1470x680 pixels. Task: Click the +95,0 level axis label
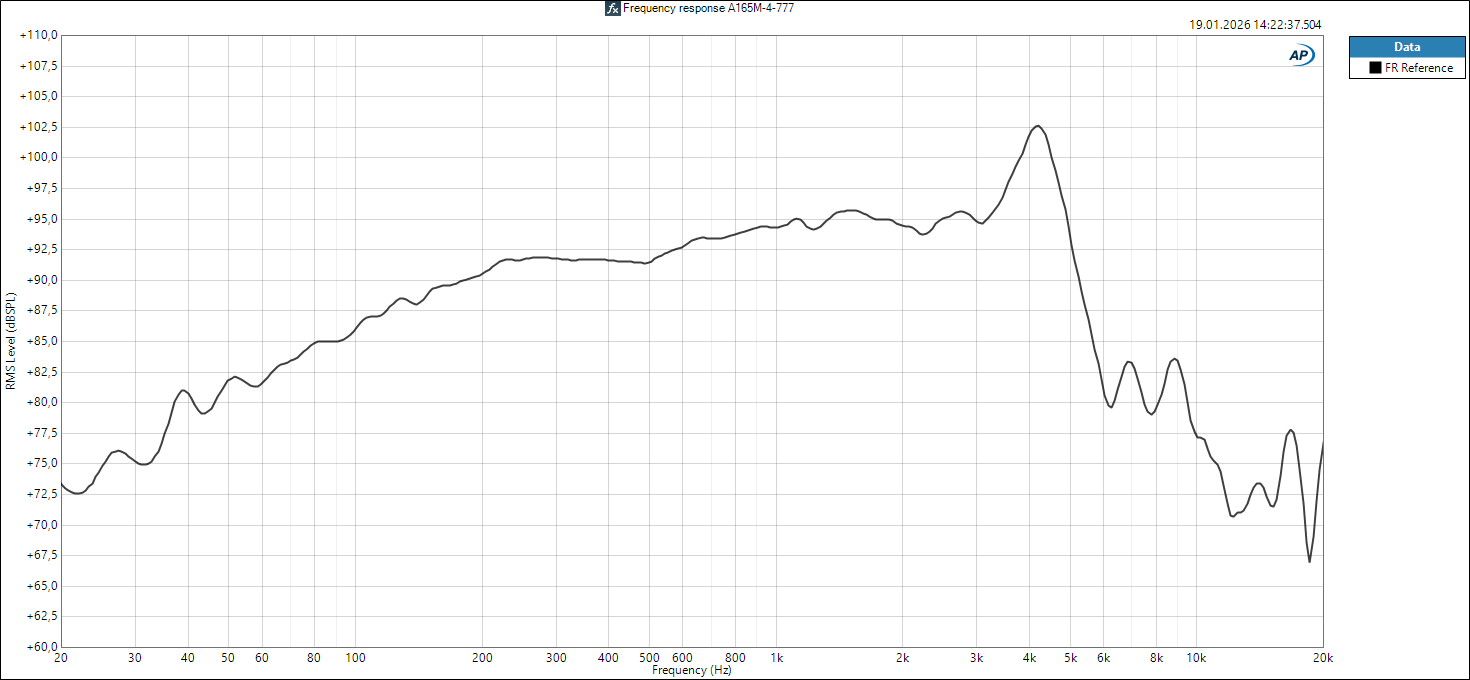tap(42, 219)
